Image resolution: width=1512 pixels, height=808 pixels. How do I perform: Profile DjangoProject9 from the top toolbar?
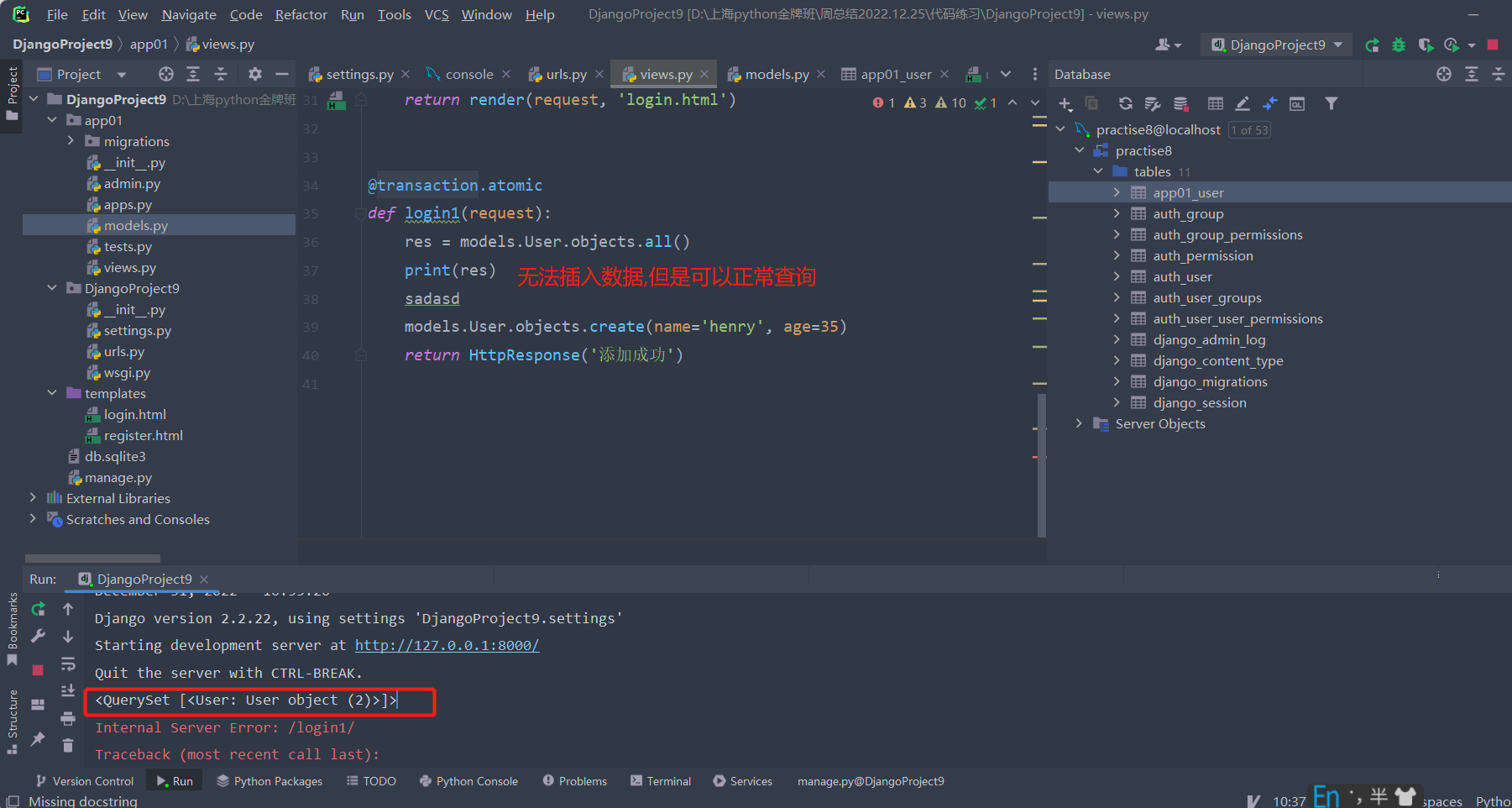tap(1452, 45)
